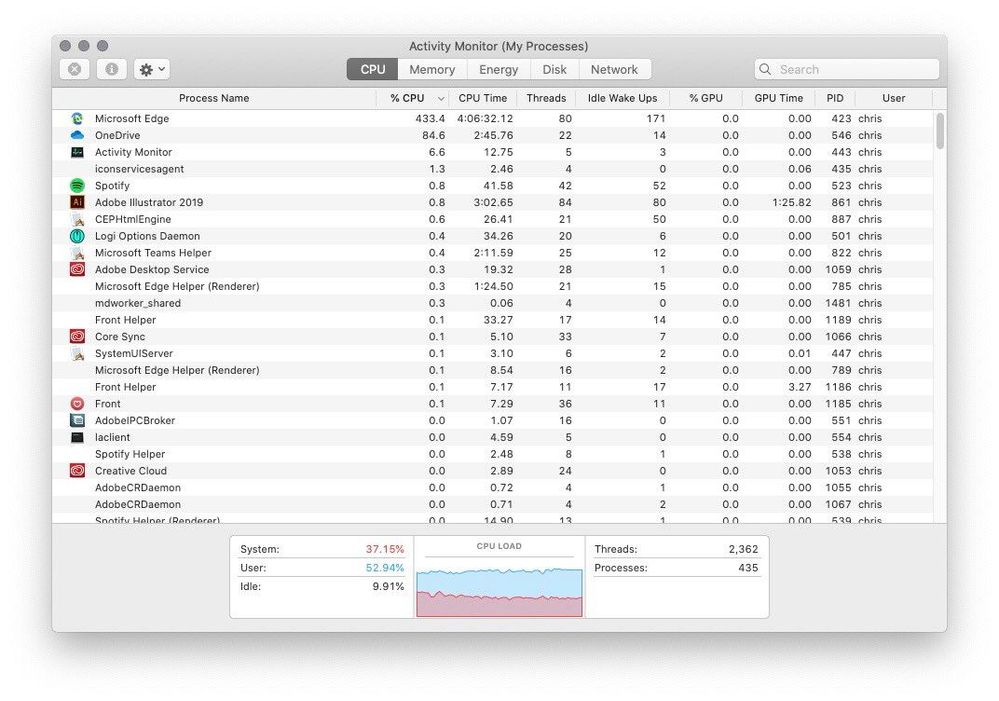Select the Front Helper row with PID 1186
Screen dimensions: 999x701
click(x=492, y=387)
